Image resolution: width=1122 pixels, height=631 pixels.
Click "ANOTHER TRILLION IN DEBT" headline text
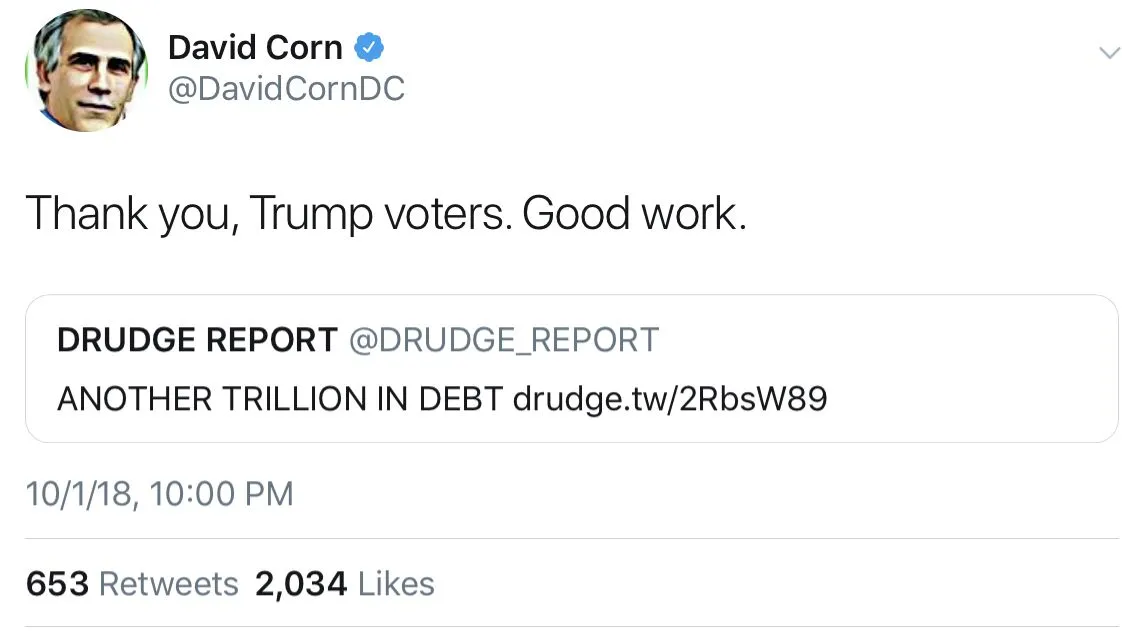[280, 399]
